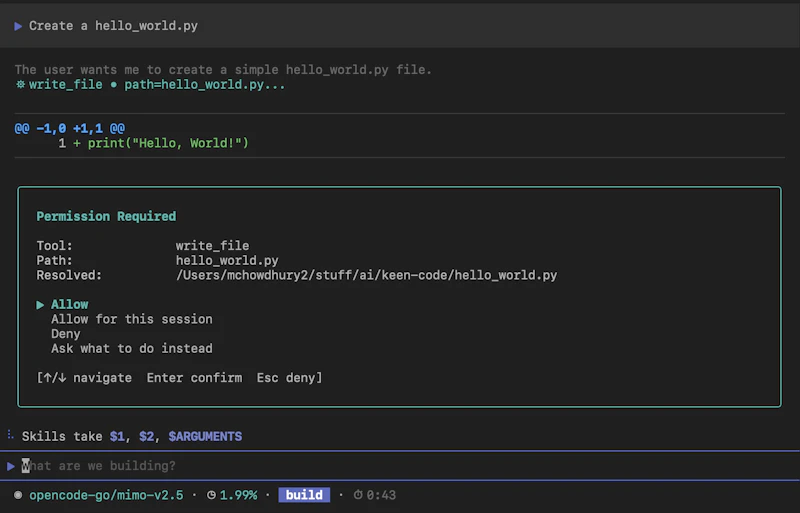The width and height of the screenshot is (800, 513).
Task: Click the arrow icon before Create a hello_world.py
Action: click(18, 26)
